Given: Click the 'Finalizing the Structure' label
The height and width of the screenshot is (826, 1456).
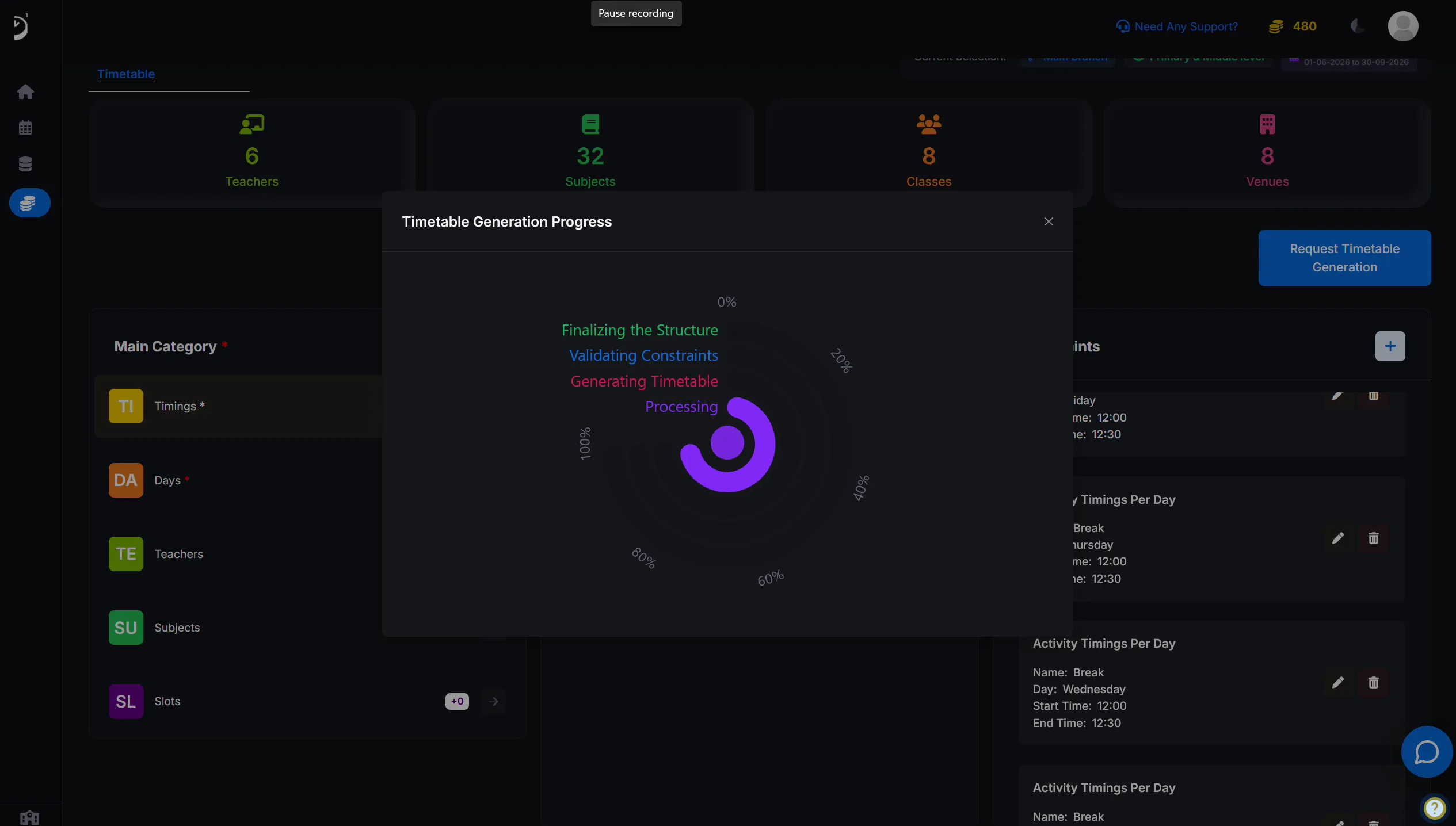Looking at the screenshot, I should tap(640, 330).
